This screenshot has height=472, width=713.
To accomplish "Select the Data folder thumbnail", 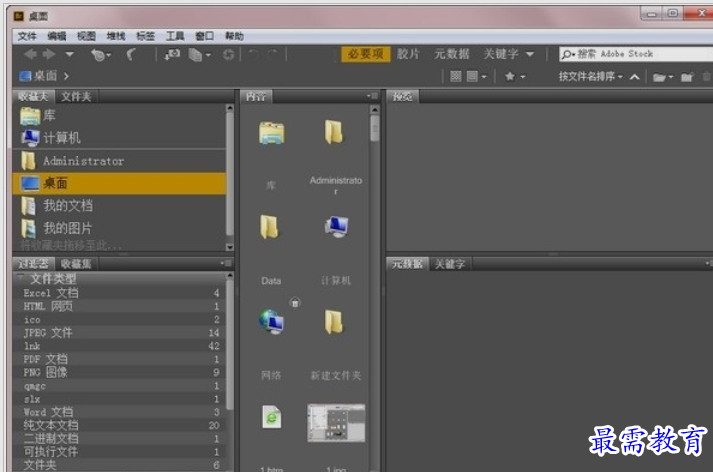I will tap(271, 227).
